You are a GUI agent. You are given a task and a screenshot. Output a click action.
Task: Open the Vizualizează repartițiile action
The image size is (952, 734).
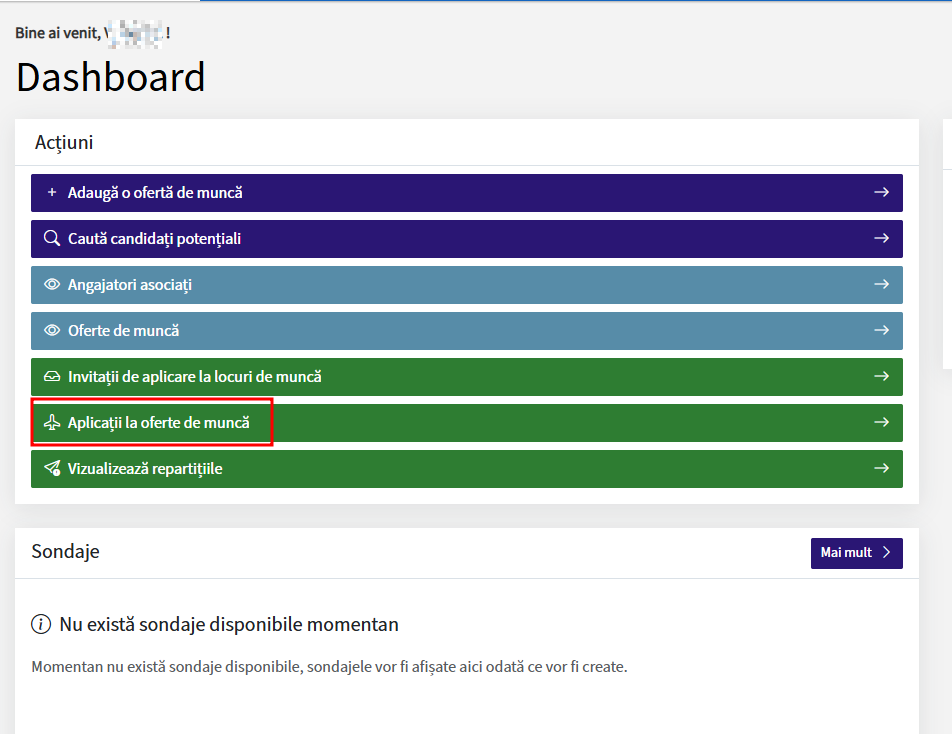pos(145,469)
